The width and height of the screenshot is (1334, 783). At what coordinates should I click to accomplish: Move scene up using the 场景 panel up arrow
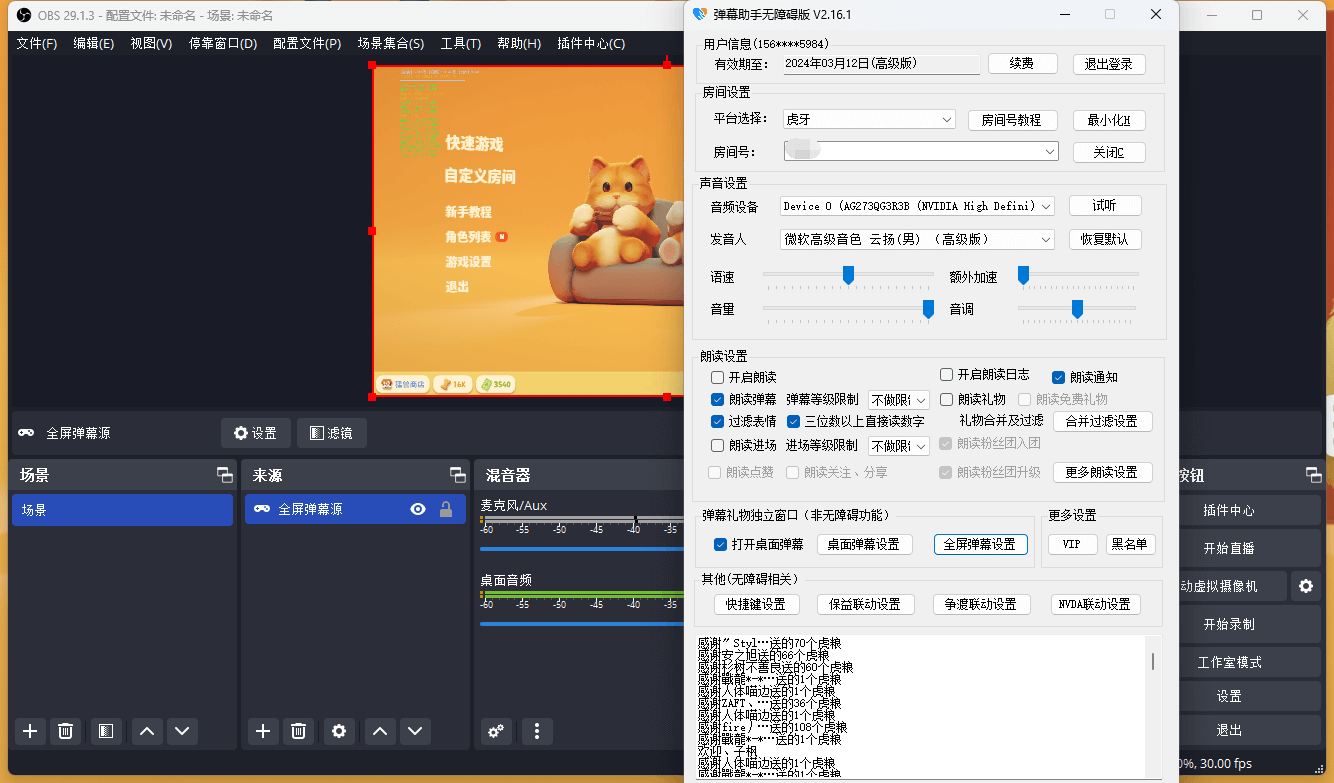pyautogui.click(x=147, y=731)
